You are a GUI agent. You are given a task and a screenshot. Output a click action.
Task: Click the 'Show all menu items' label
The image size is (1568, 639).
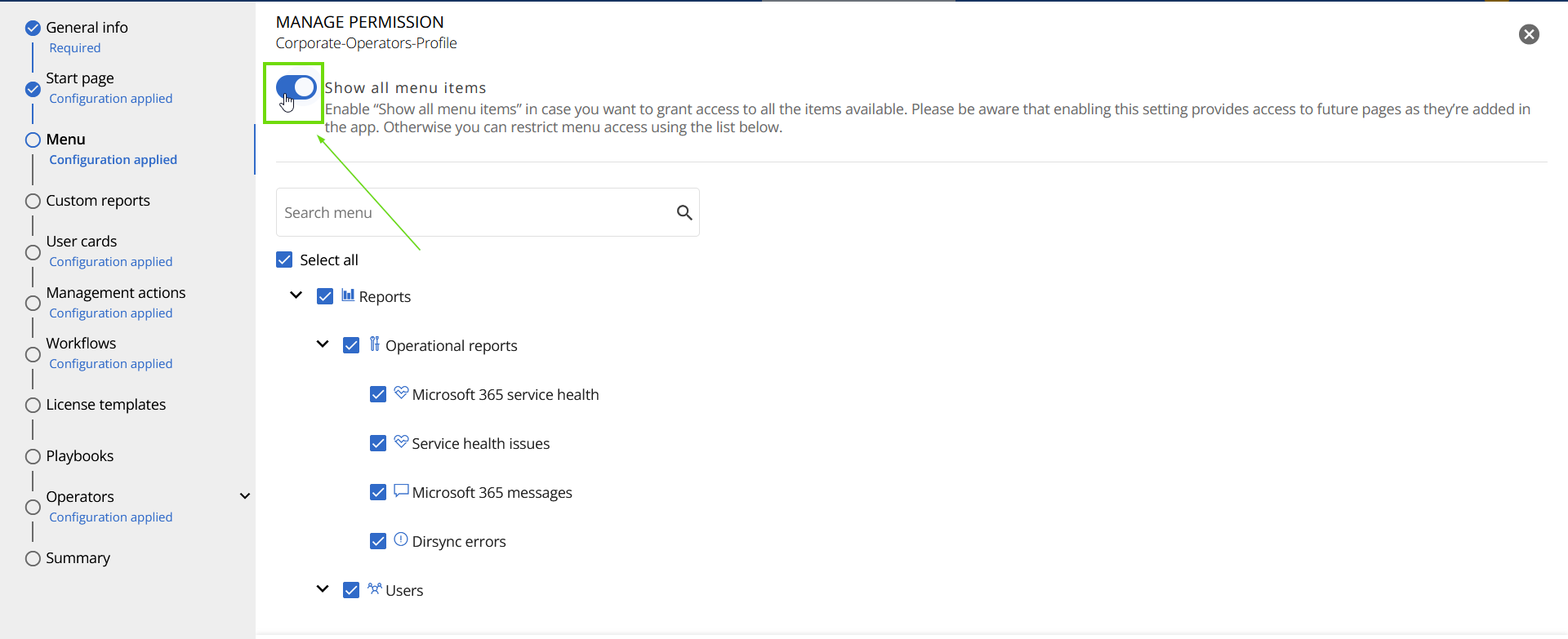(x=405, y=88)
